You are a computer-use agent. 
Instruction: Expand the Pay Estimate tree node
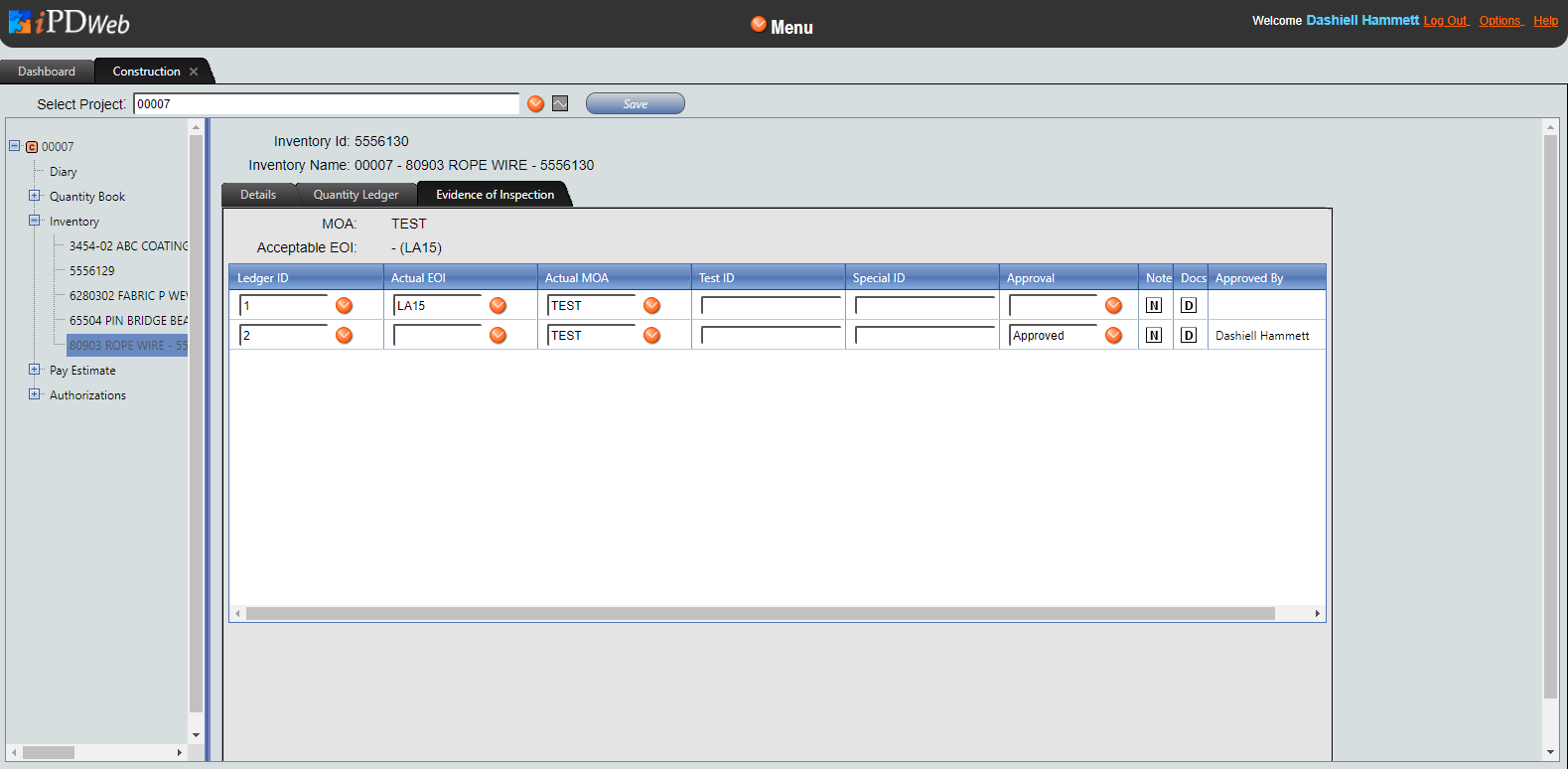click(35, 370)
